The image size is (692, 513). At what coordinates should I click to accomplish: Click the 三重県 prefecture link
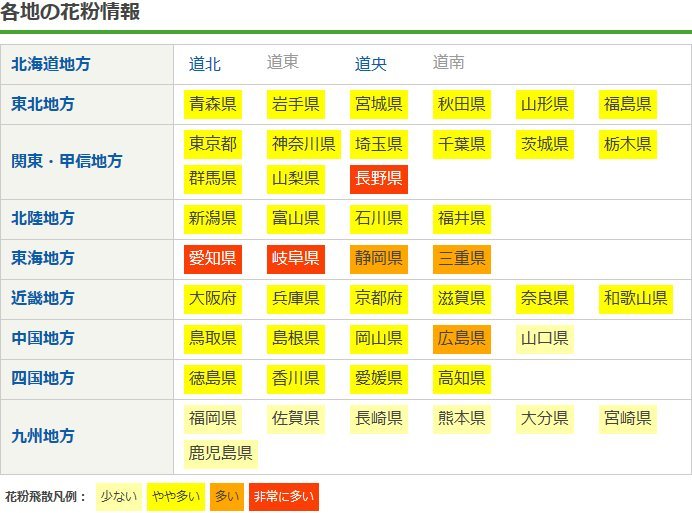(462, 259)
